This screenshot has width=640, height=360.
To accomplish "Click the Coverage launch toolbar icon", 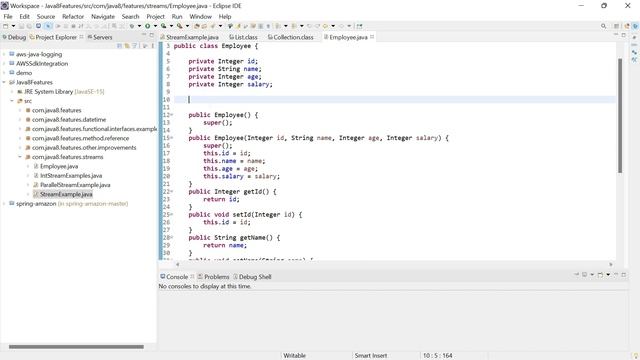I will click(x=163, y=26).
